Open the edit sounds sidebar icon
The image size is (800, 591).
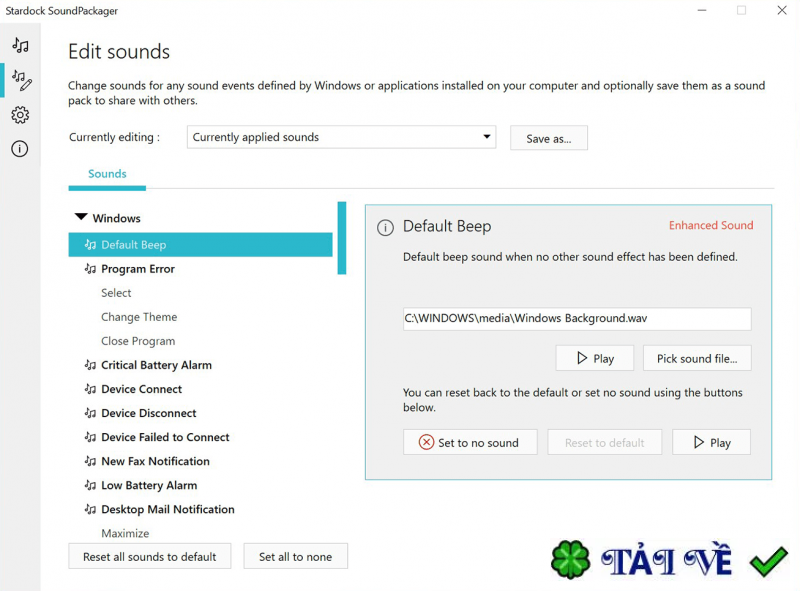[21, 80]
